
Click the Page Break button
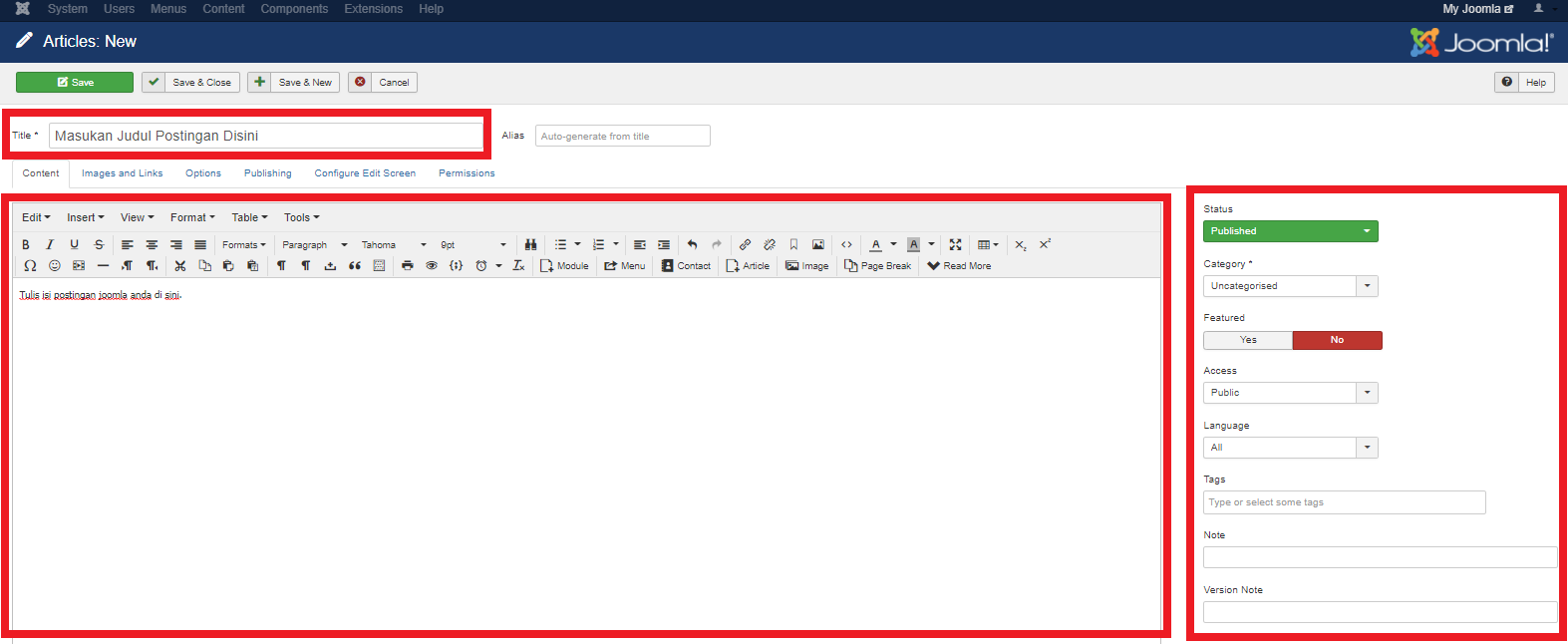[x=877, y=266]
